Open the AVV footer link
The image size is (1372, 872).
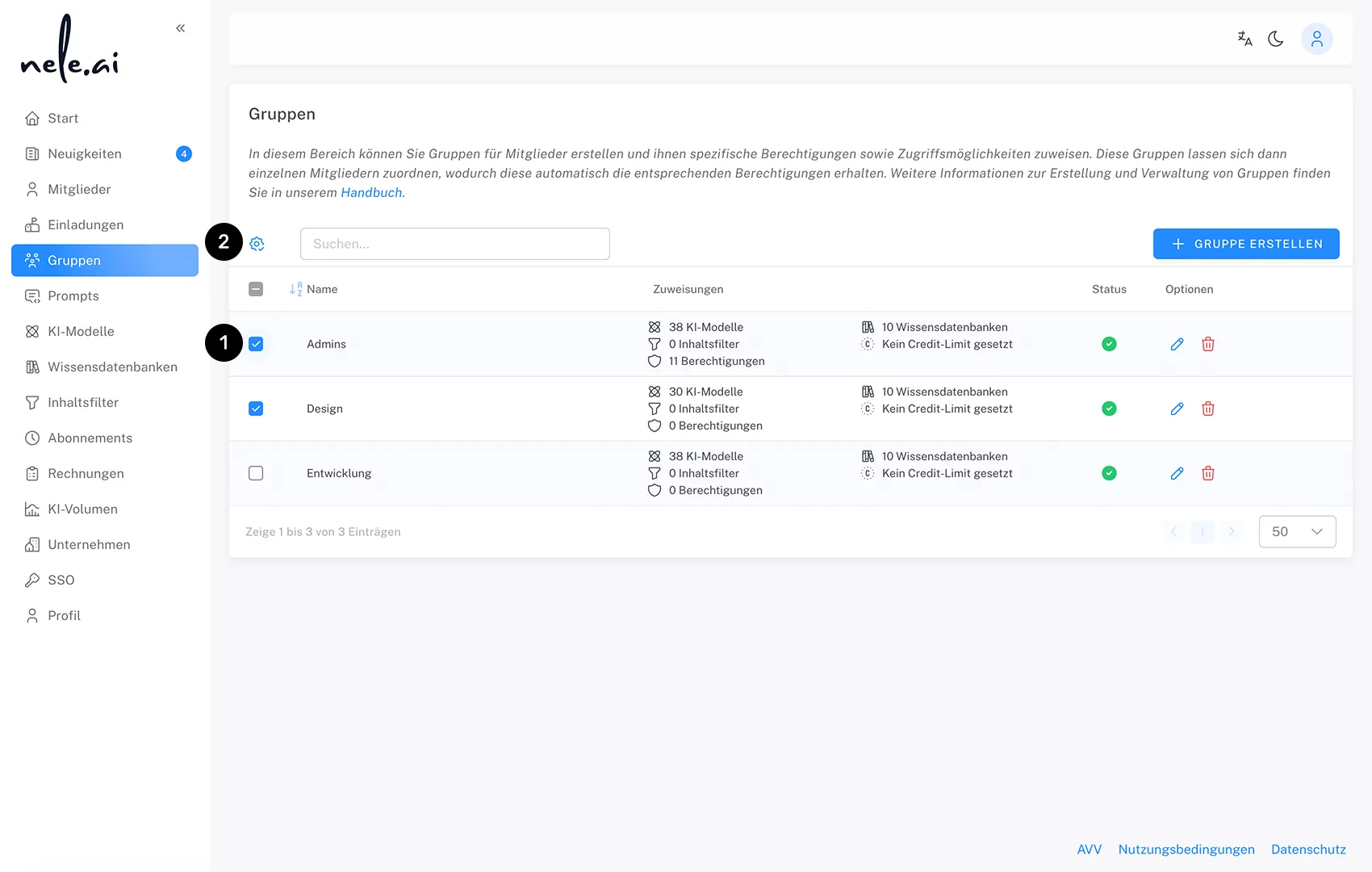click(x=1089, y=849)
